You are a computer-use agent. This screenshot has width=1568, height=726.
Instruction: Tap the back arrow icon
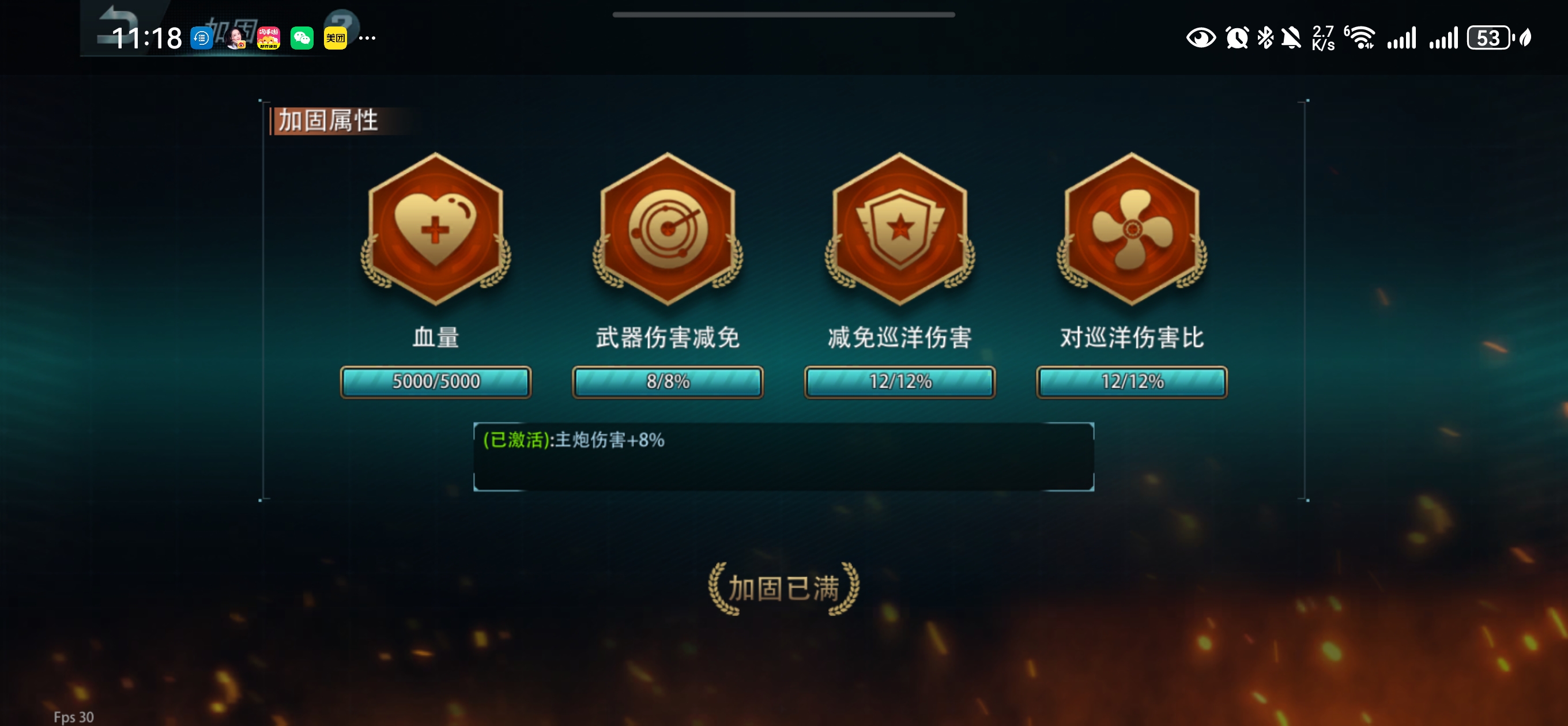(x=119, y=24)
